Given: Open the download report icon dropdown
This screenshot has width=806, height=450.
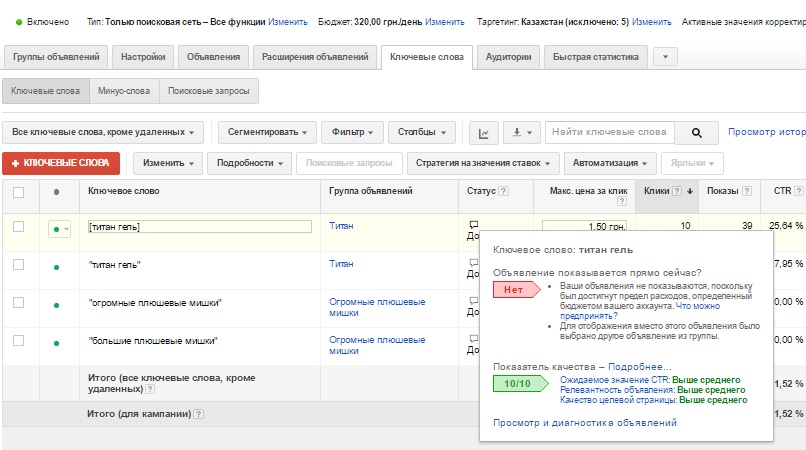Looking at the screenshot, I should click(522, 133).
